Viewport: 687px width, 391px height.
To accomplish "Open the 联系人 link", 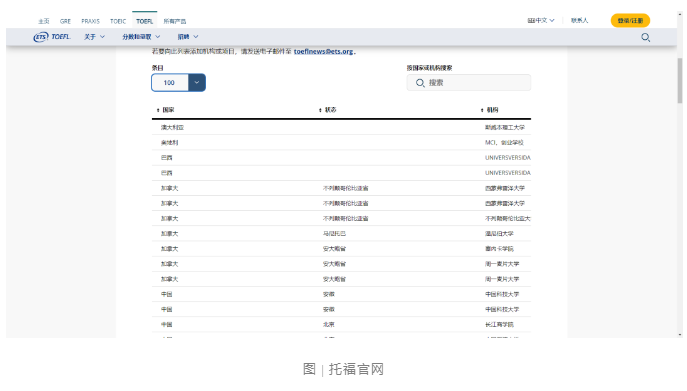I will click(x=579, y=21).
